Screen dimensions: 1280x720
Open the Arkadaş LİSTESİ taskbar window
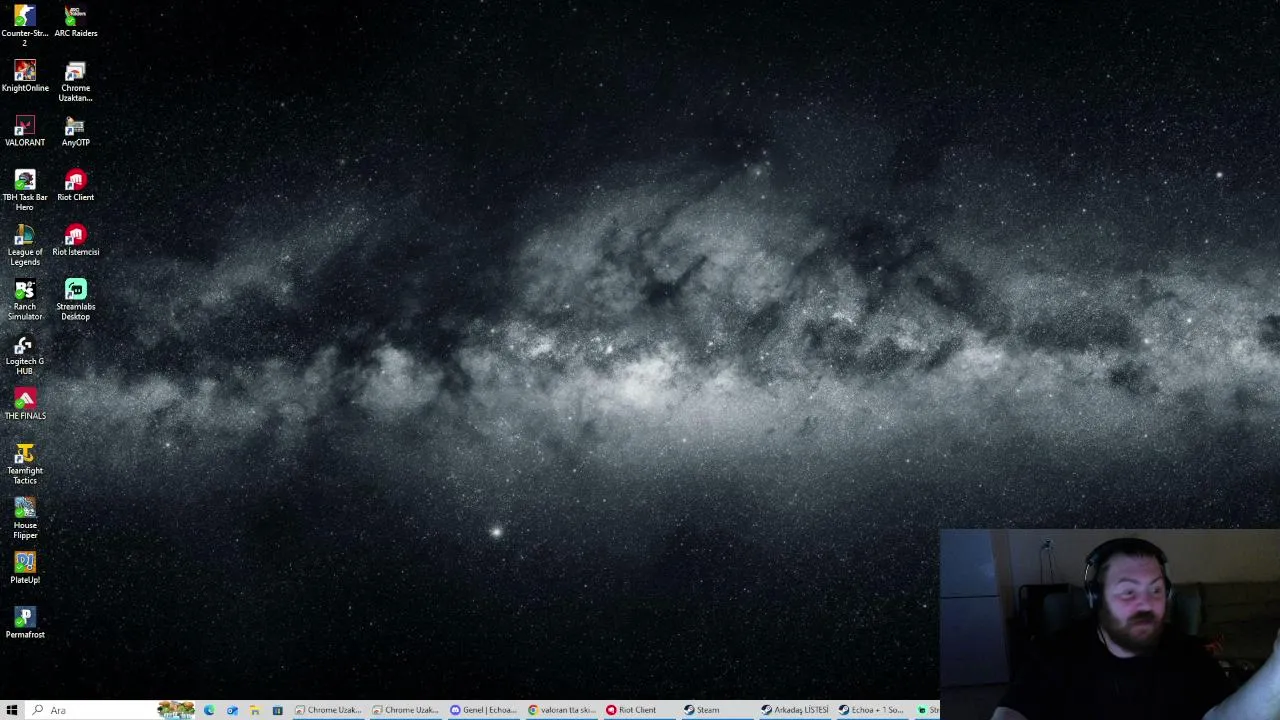click(794, 710)
